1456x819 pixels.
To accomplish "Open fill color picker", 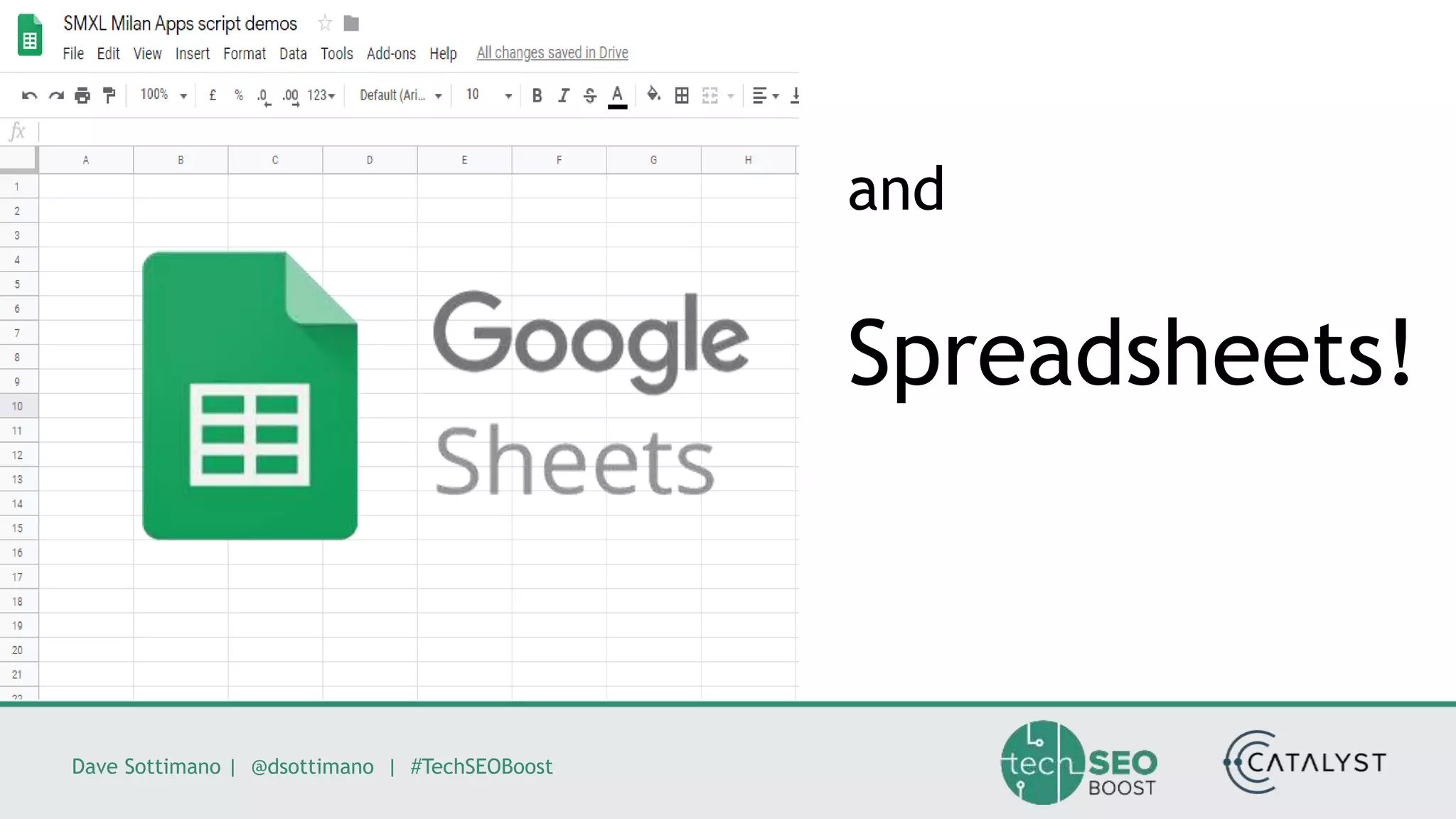I will pyautogui.click(x=653, y=95).
